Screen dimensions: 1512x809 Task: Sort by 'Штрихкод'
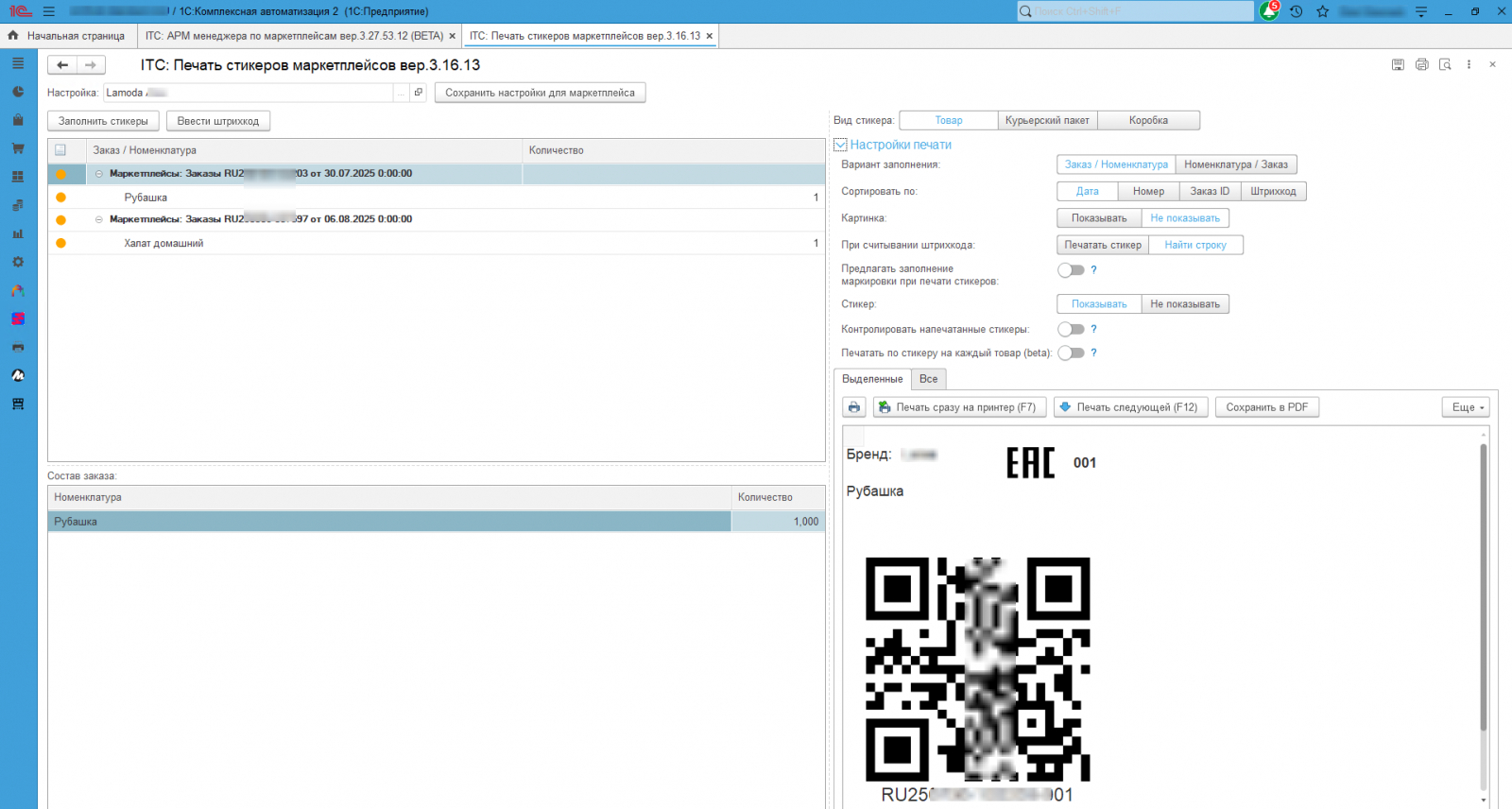coord(1273,191)
